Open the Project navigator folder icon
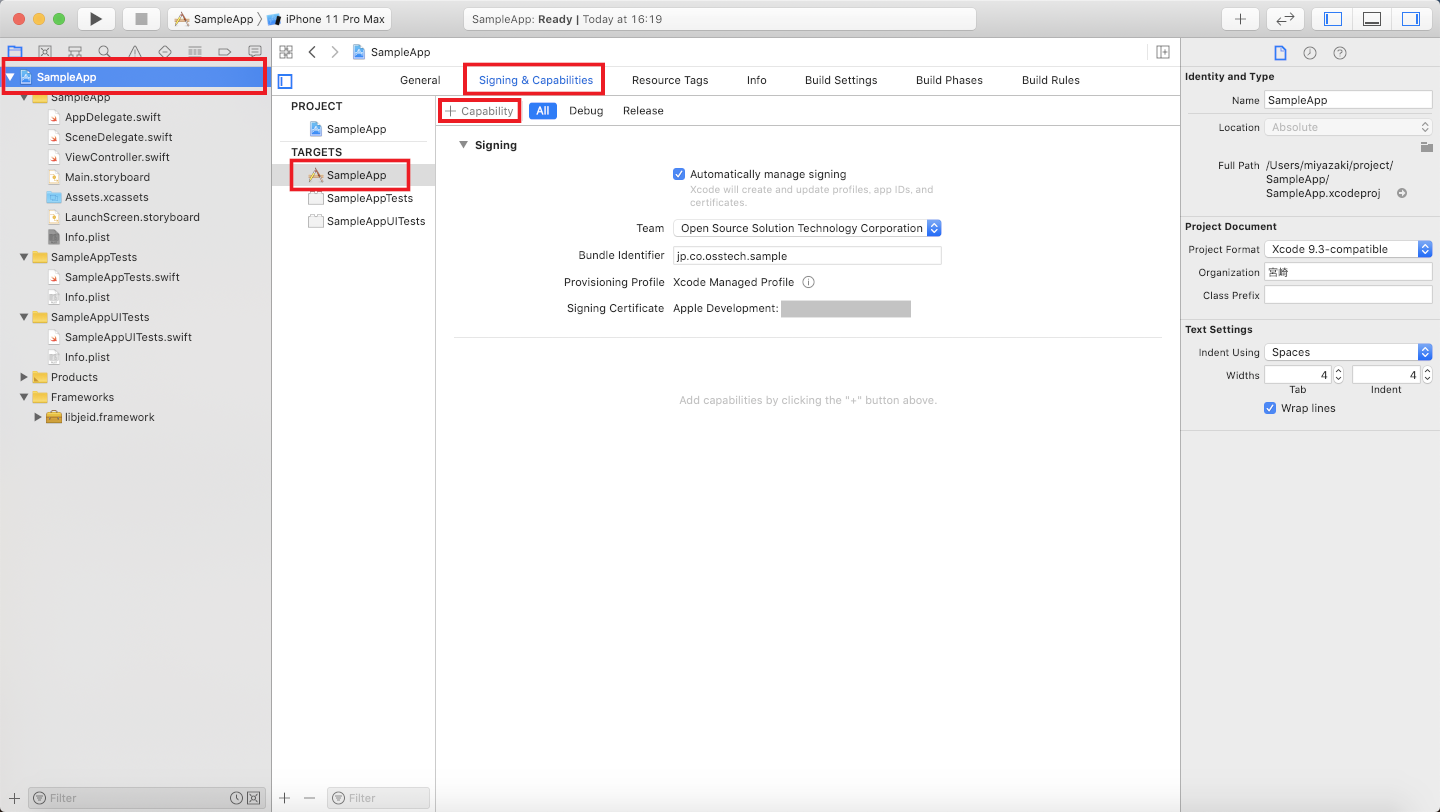This screenshot has width=1440, height=812. [15, 52]
